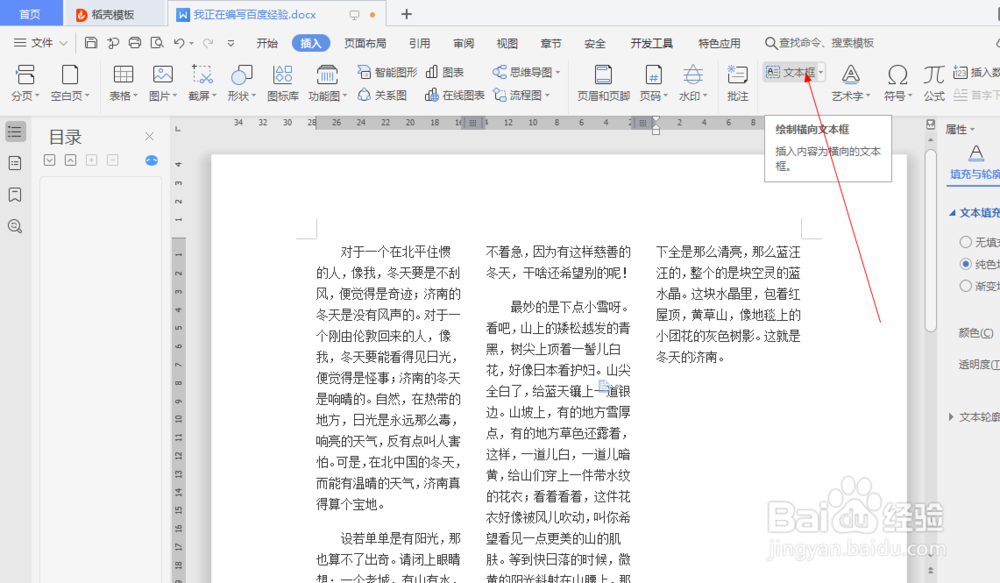Switch to the 页面布局 ribbon tab
Viewport: 1000px width, 583px height.
tap(365, 43)
